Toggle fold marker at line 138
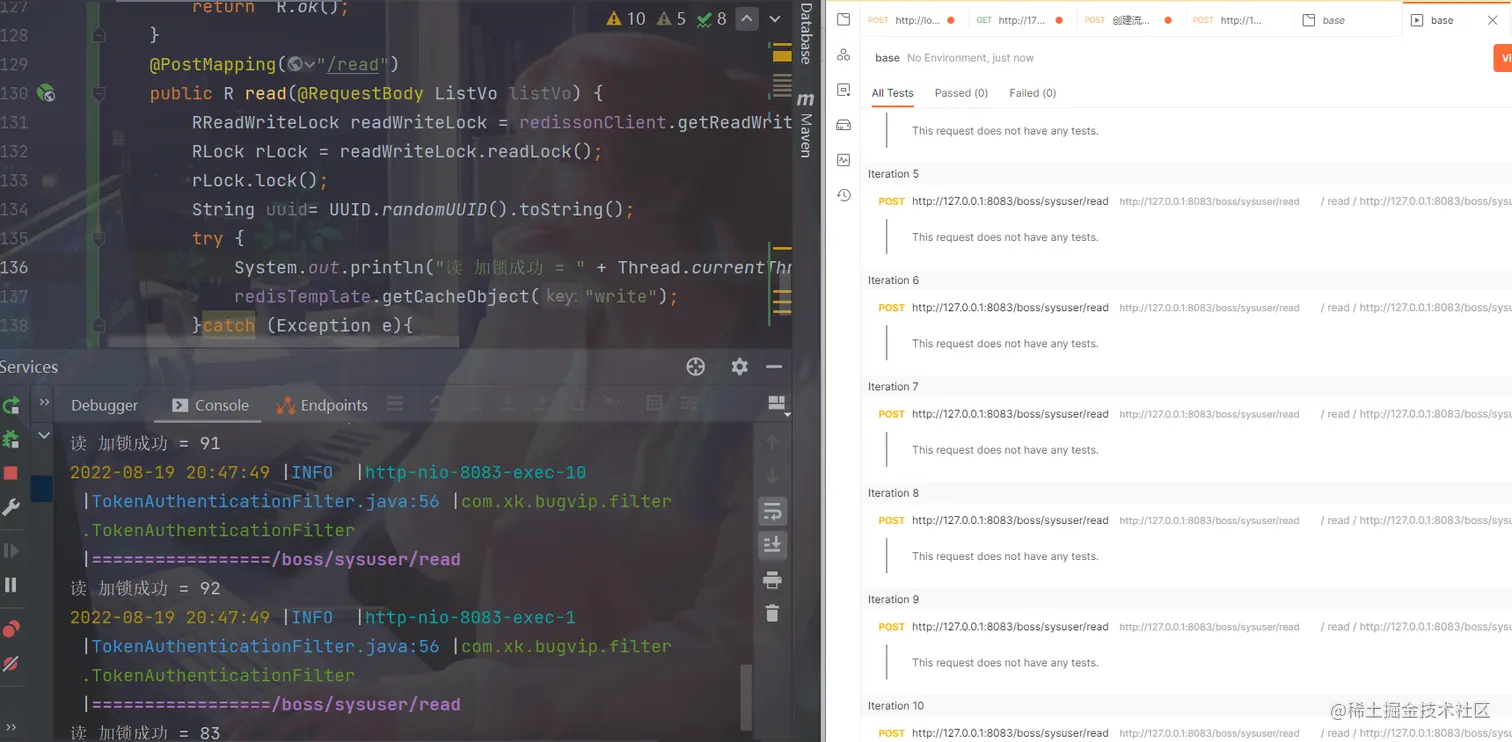 pos(99,325)
